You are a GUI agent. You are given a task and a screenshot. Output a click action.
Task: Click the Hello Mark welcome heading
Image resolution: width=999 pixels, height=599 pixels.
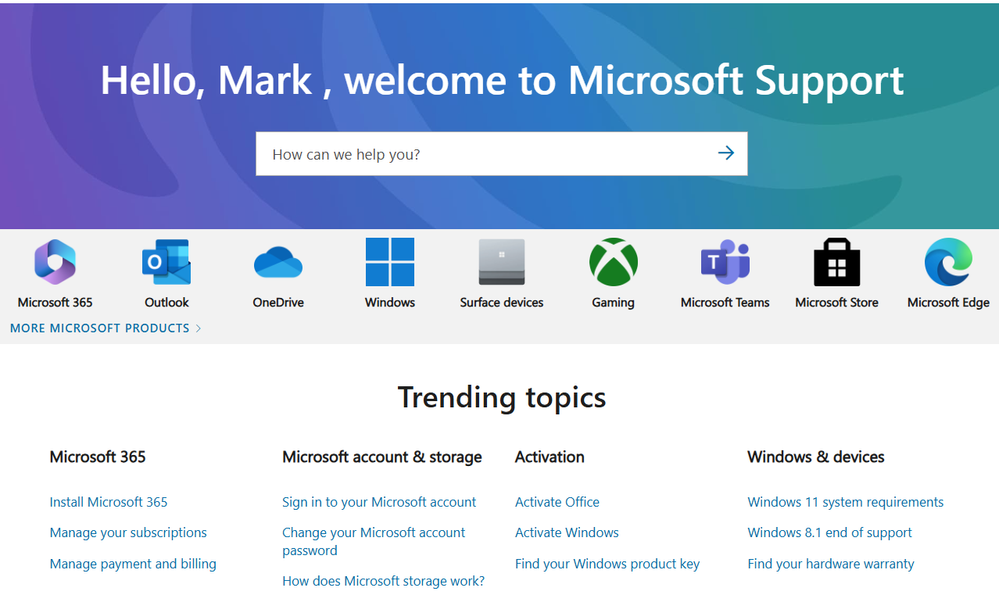pyautogui.click(x=501, y=81)
